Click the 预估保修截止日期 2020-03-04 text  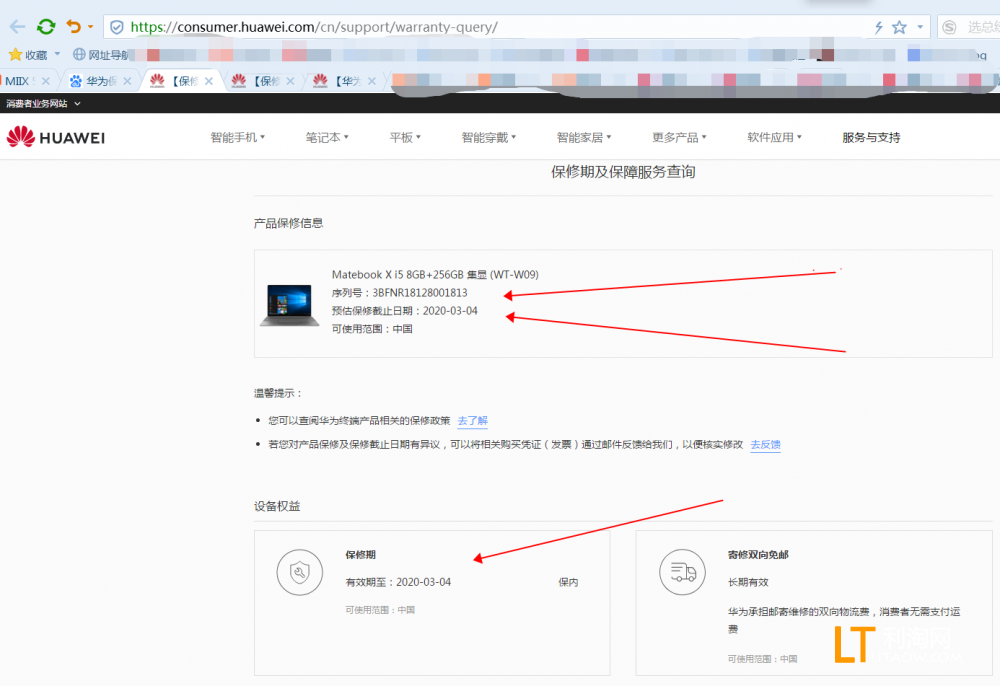(x=404, y=310)
